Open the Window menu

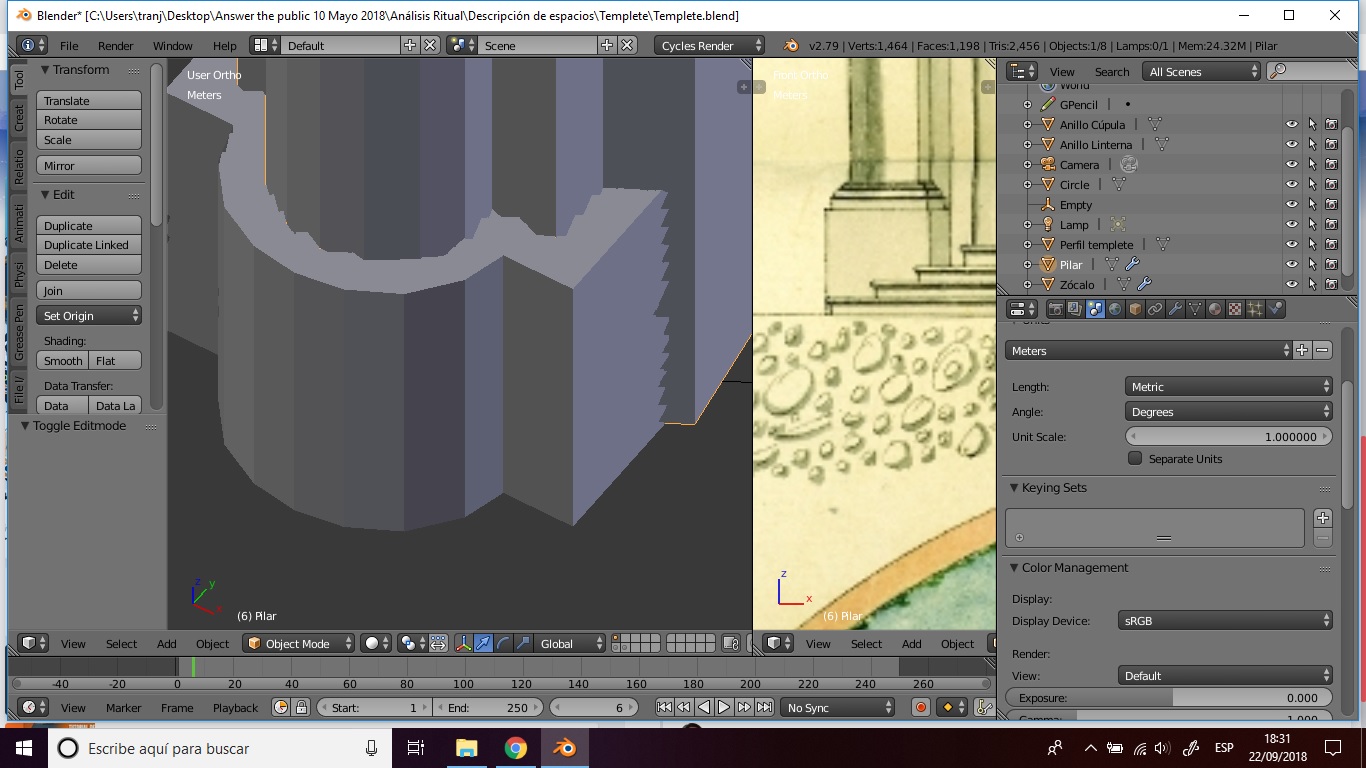[x=173, y=45]
